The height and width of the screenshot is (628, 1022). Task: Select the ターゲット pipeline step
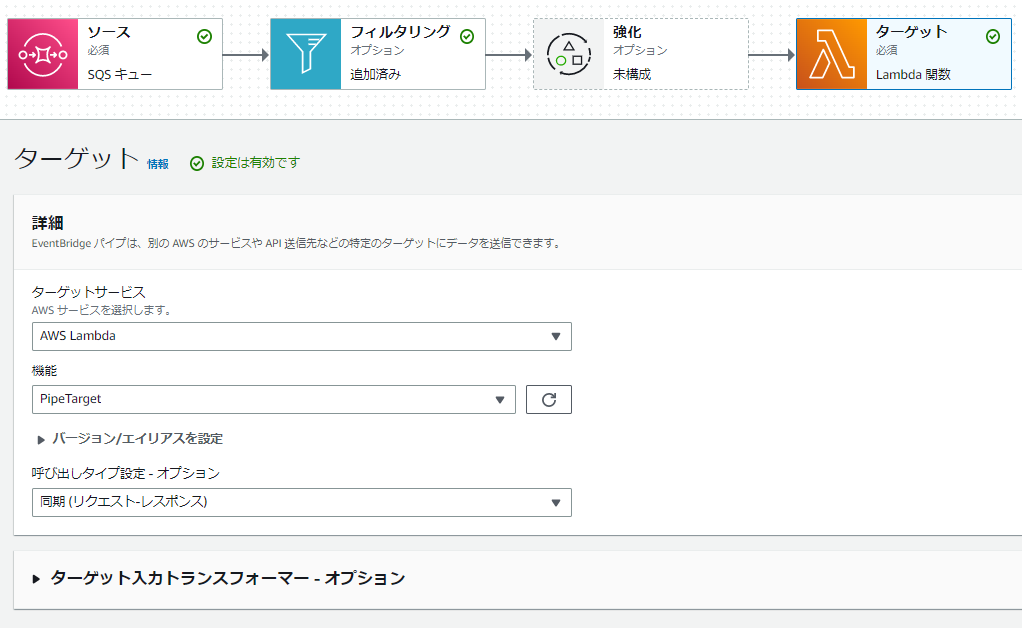tap(903, 54)
